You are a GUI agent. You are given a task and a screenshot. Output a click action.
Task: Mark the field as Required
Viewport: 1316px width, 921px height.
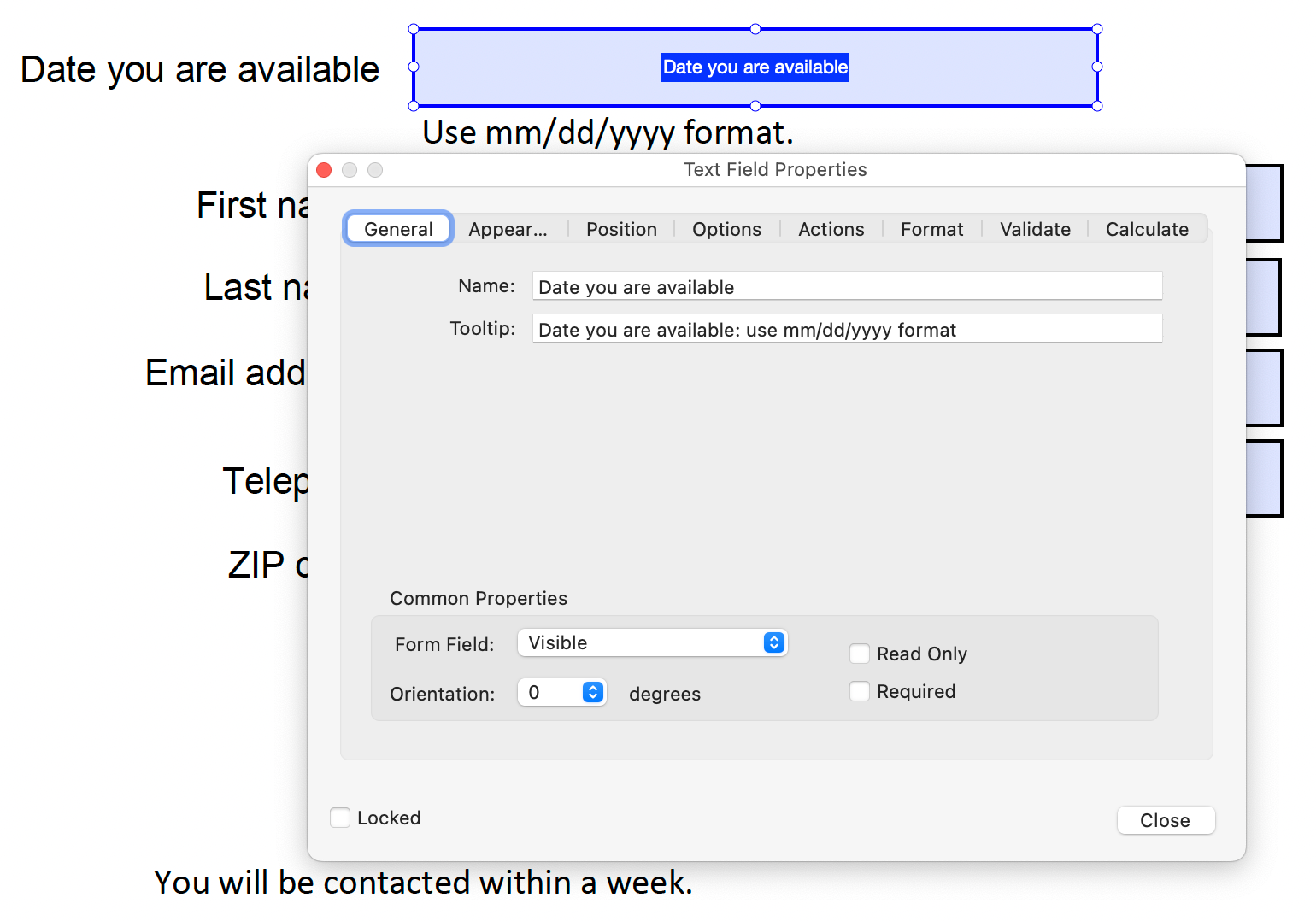[x=860, y=690]
